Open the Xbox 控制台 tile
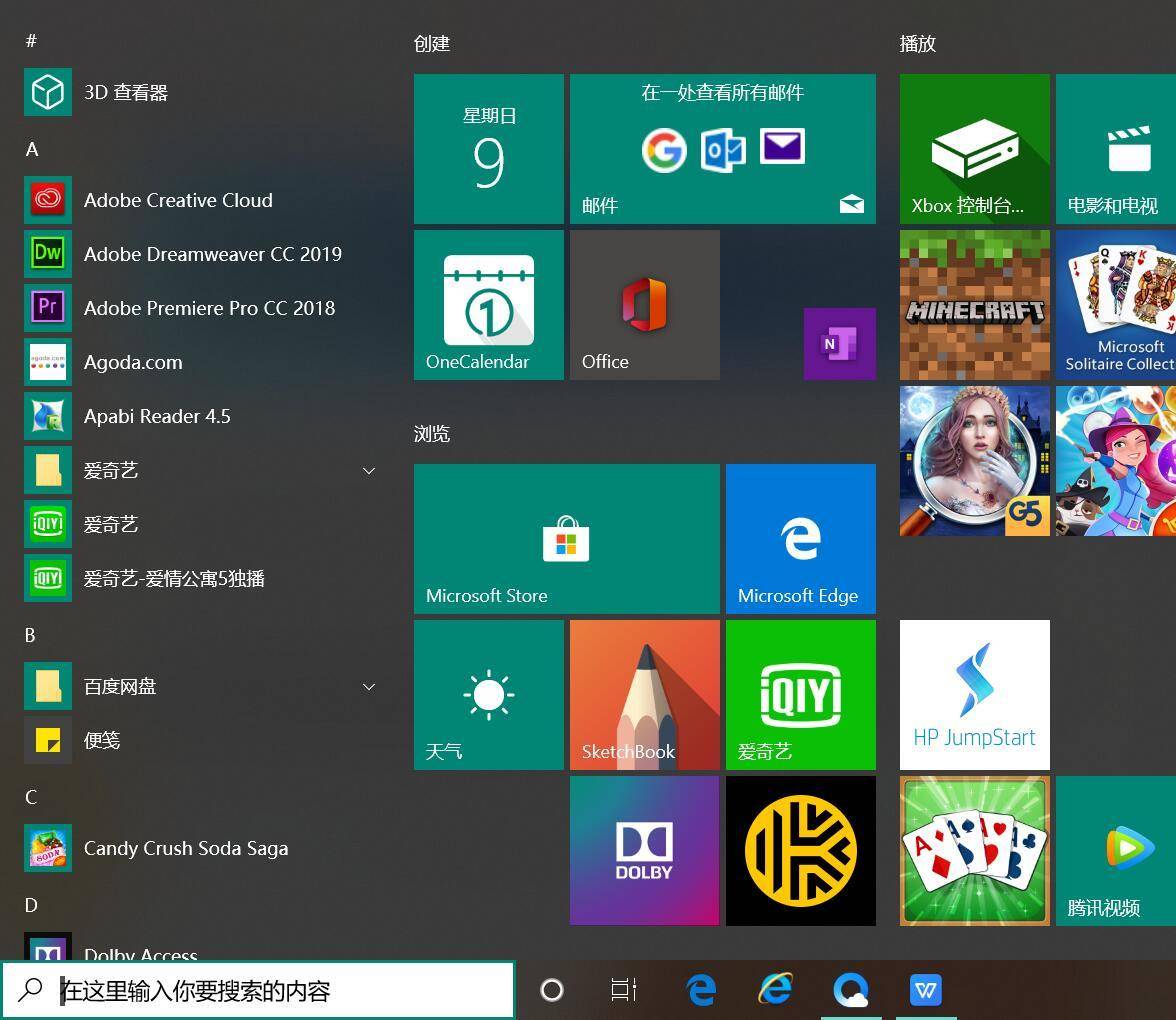This screenshot has width=1176, height=1020. (x=975, y=149)
